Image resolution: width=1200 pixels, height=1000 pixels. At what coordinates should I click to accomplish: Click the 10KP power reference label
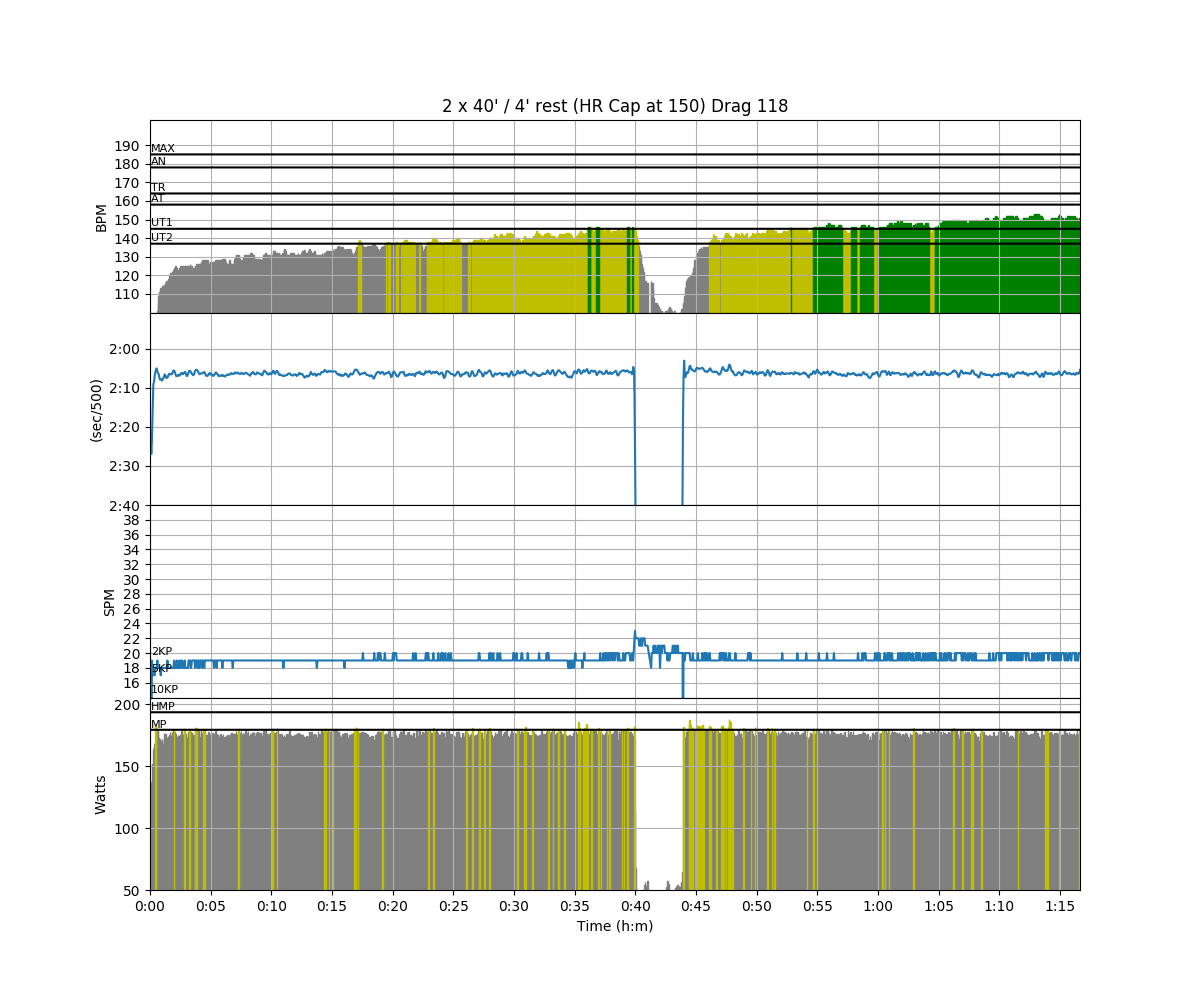click(164, 690)
